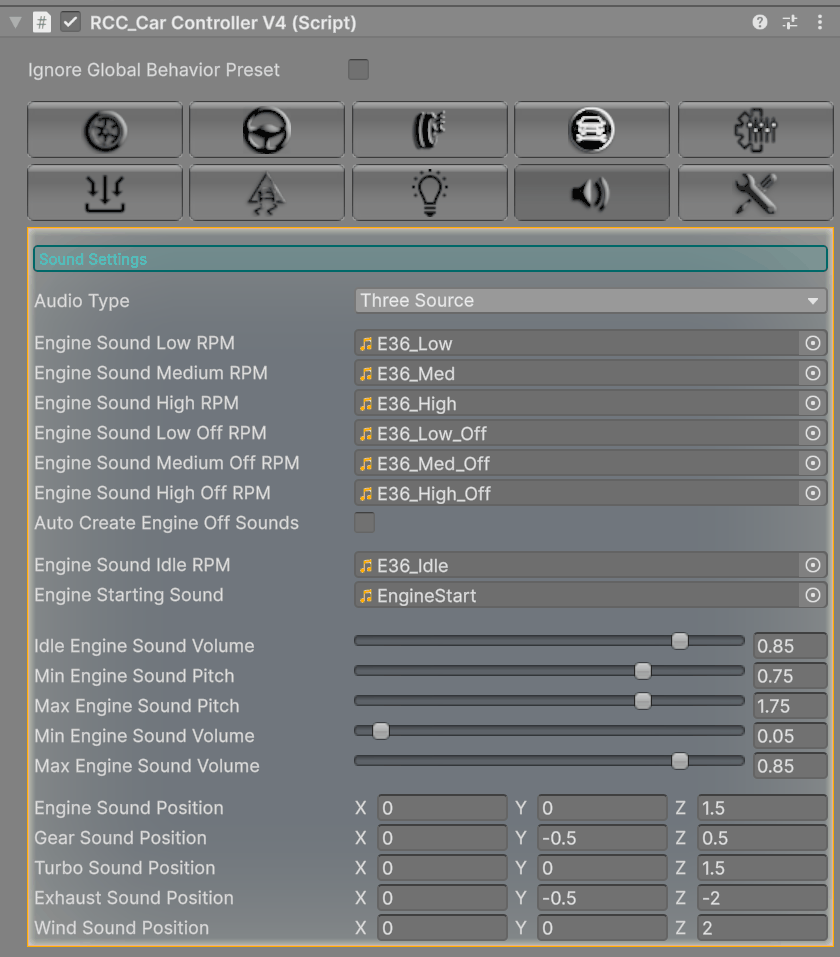Pick object for Engine Sound Low Off RPM
Image resolution: width=840 pixels, height=957 pixels.
(x=813, y=433)
